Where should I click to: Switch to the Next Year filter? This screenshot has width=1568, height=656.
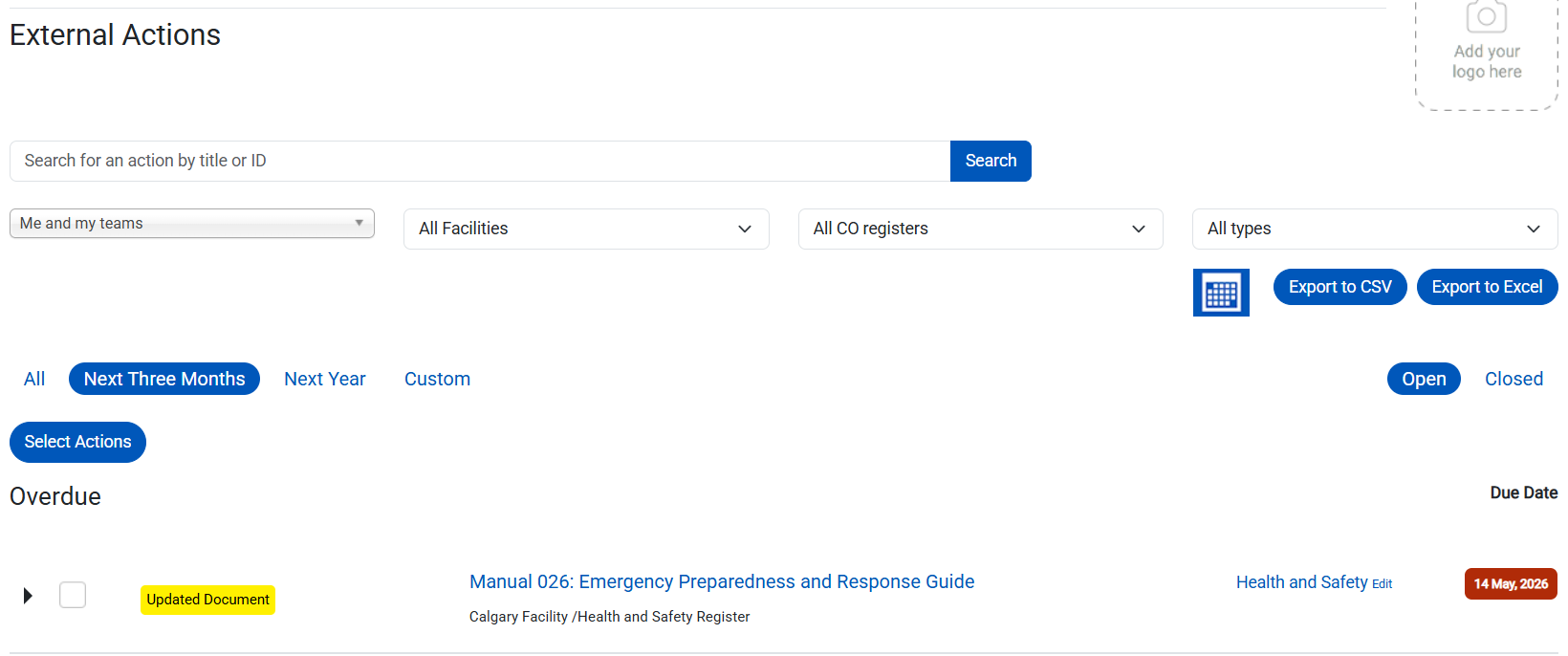point(325,379)
